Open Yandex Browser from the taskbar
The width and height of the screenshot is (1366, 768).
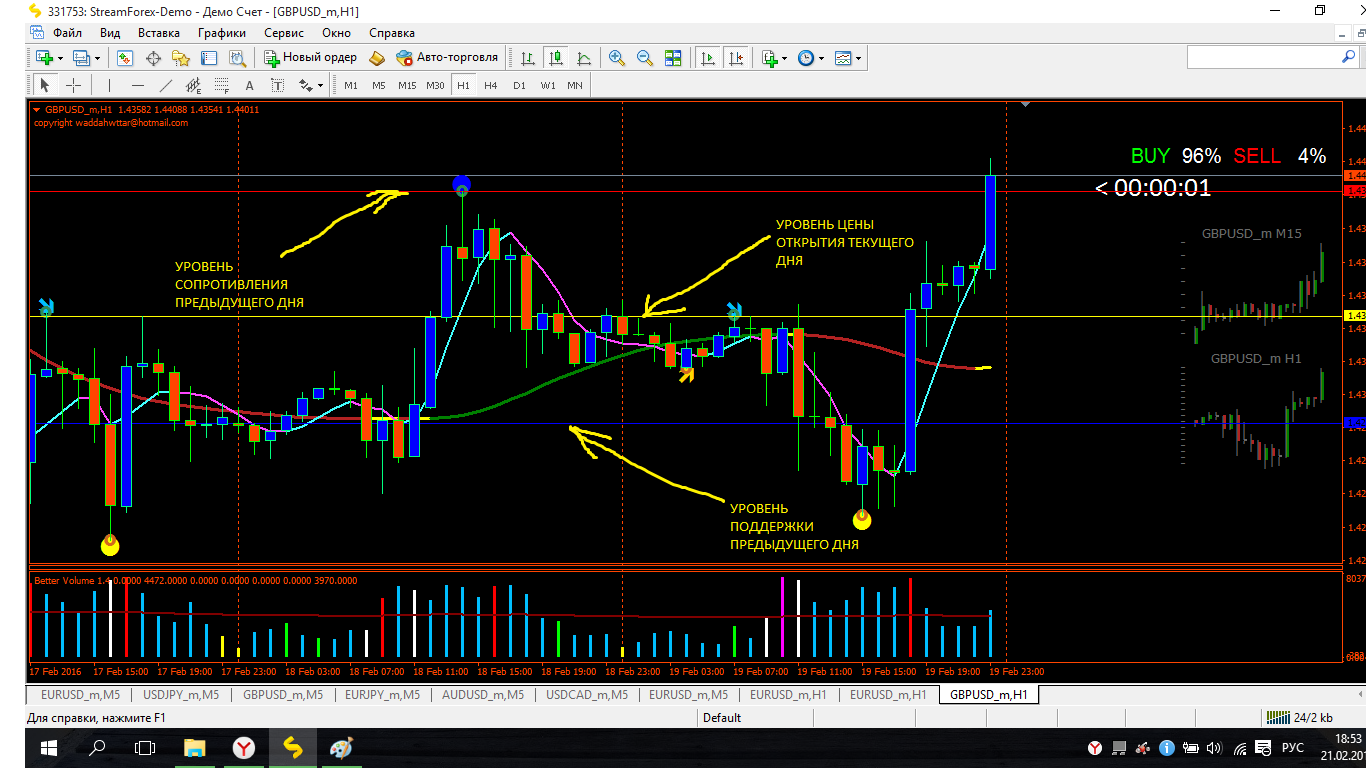[244, 747]
